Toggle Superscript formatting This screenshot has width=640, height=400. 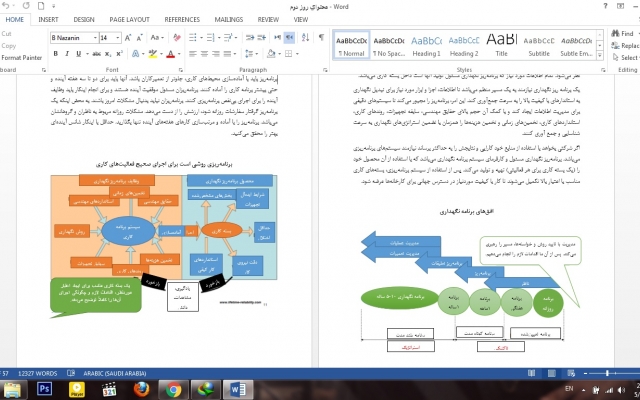[119, 53]
